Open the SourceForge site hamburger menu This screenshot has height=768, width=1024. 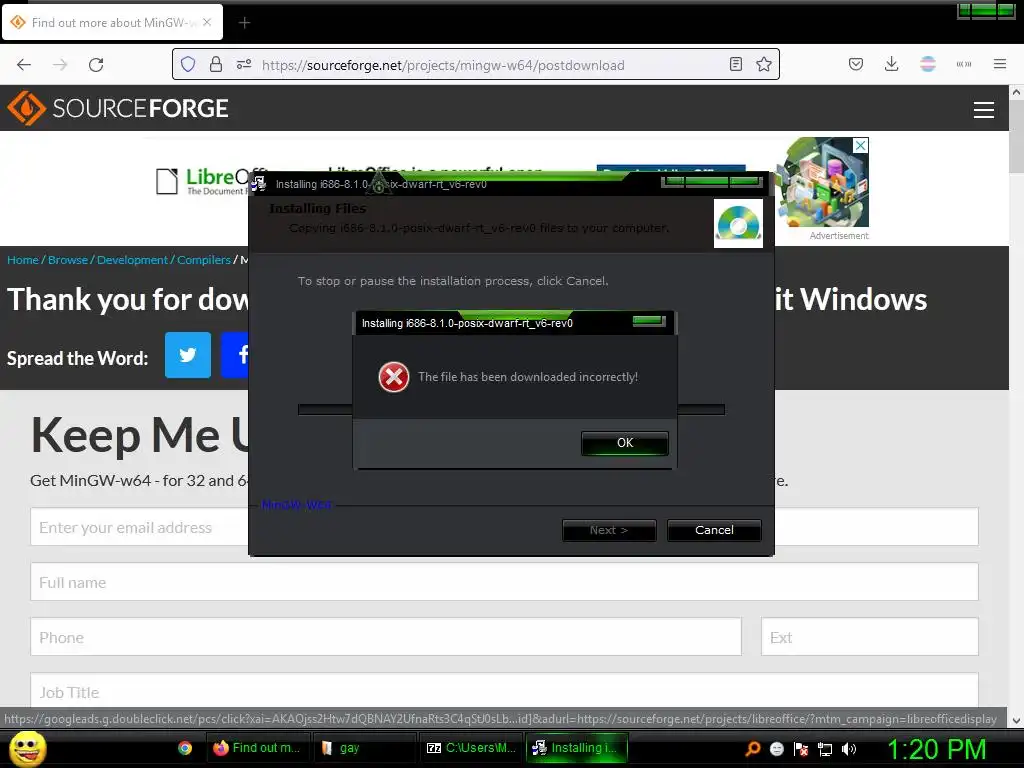point(984,110)
